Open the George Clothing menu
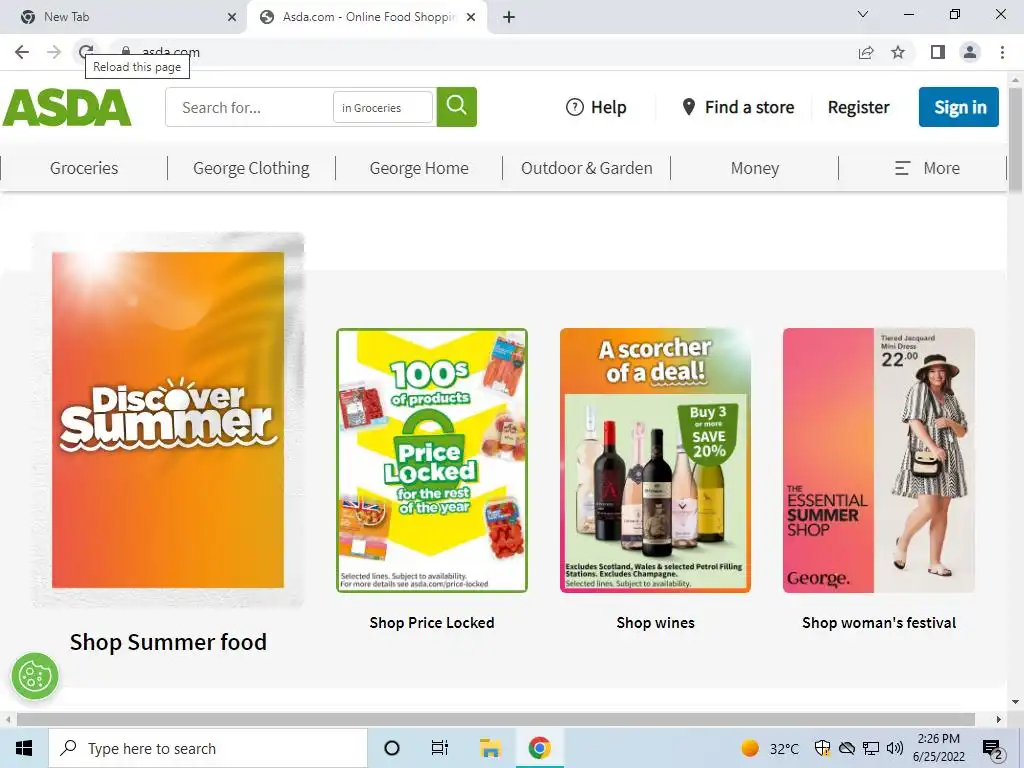The height and width of the screenshot is (768, 1024). [251, 168]
